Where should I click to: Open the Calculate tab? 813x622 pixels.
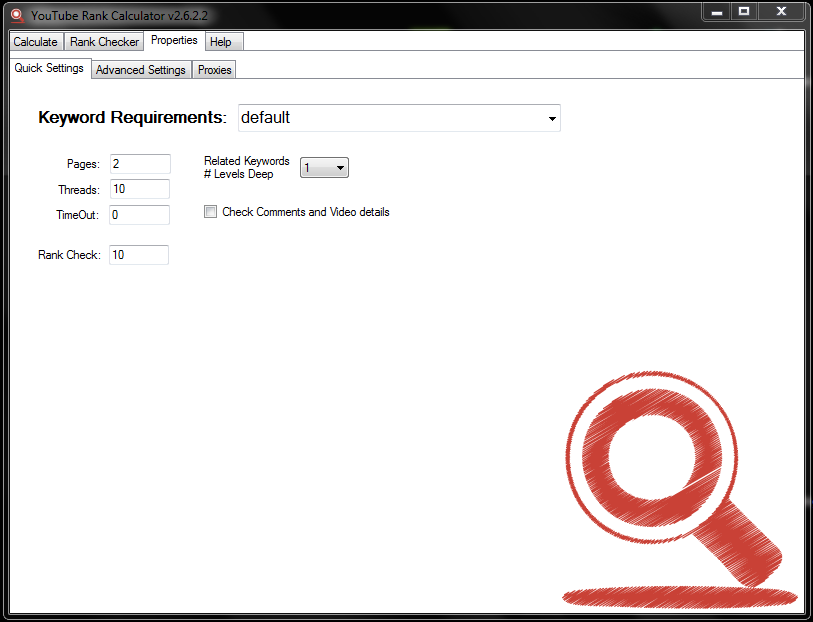click(x=36, y=41)
